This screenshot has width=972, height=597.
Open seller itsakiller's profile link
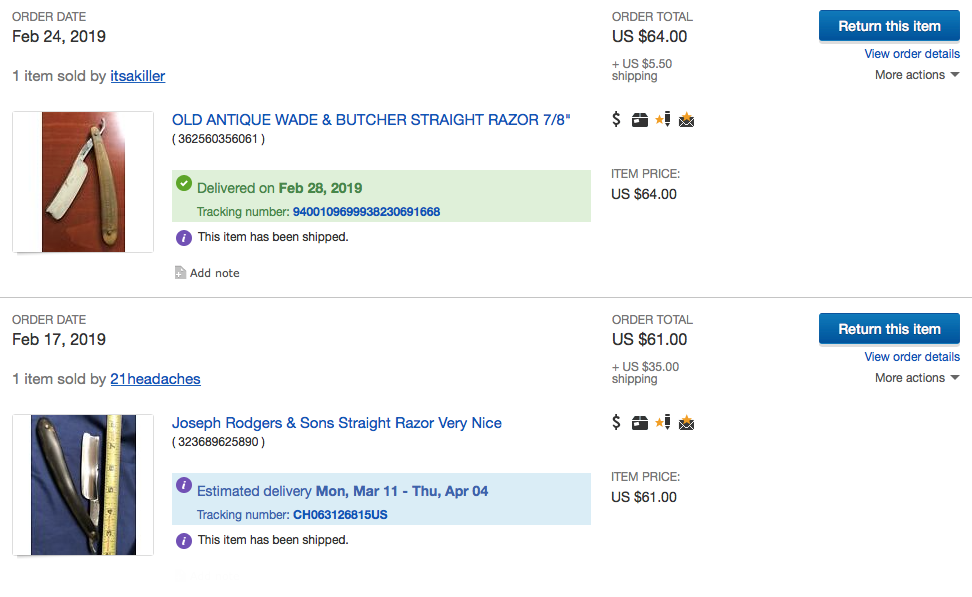(x=138, y=76)
